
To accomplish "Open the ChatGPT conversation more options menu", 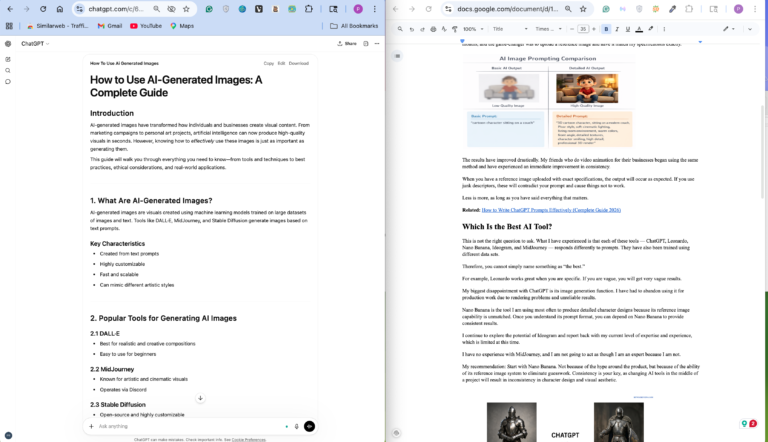I will [377, 44].
